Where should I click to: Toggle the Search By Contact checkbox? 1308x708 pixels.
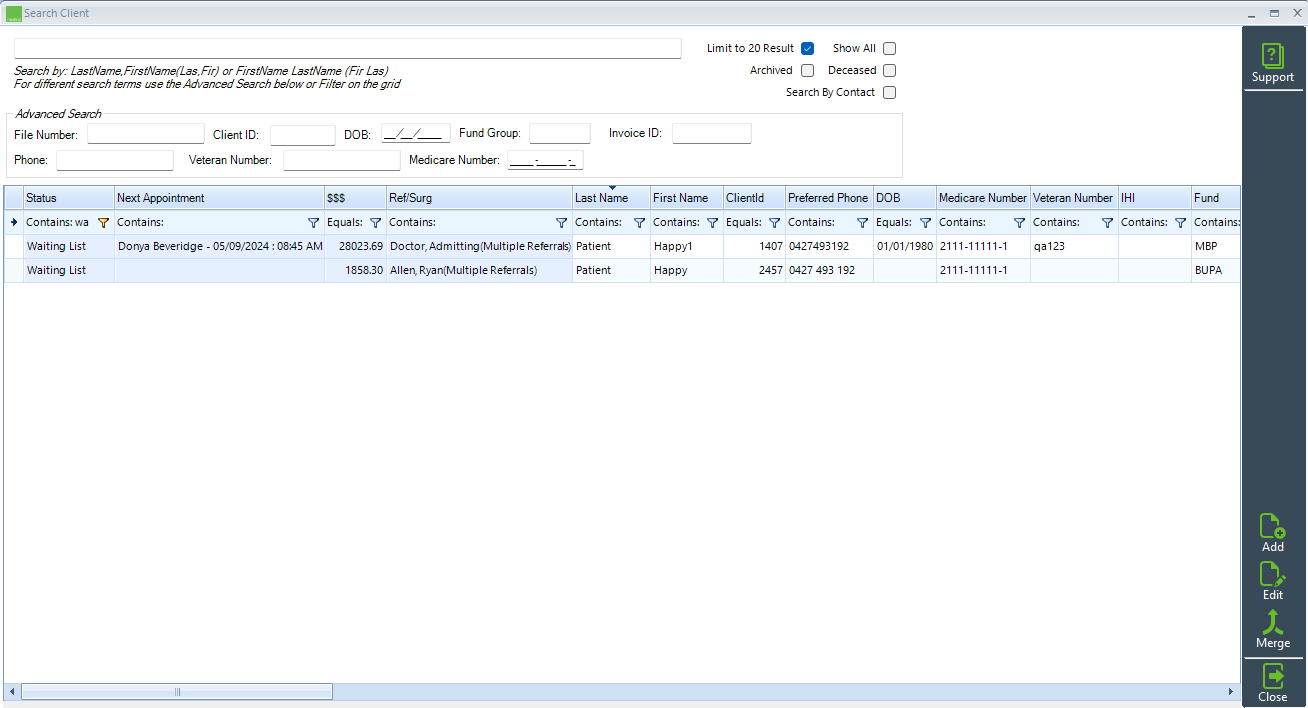[889, 93]
